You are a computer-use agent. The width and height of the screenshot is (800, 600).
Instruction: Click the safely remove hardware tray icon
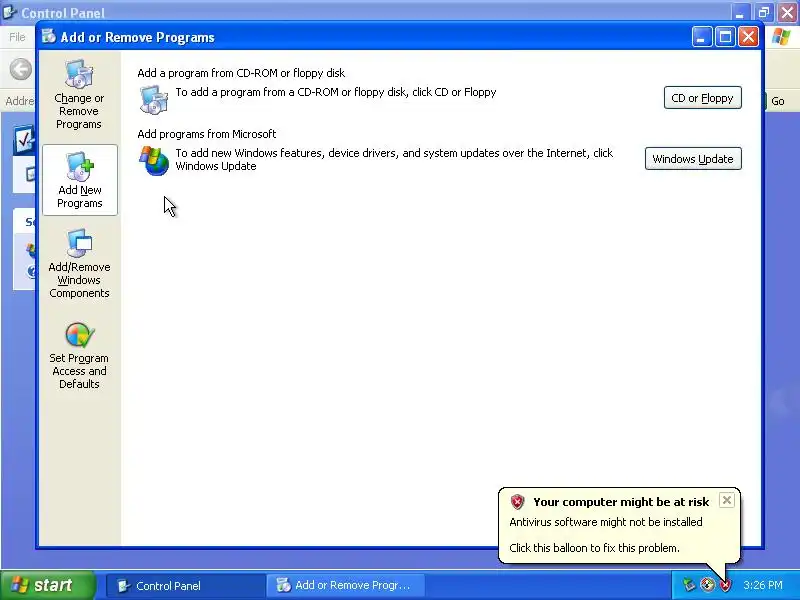pos(689,585)
